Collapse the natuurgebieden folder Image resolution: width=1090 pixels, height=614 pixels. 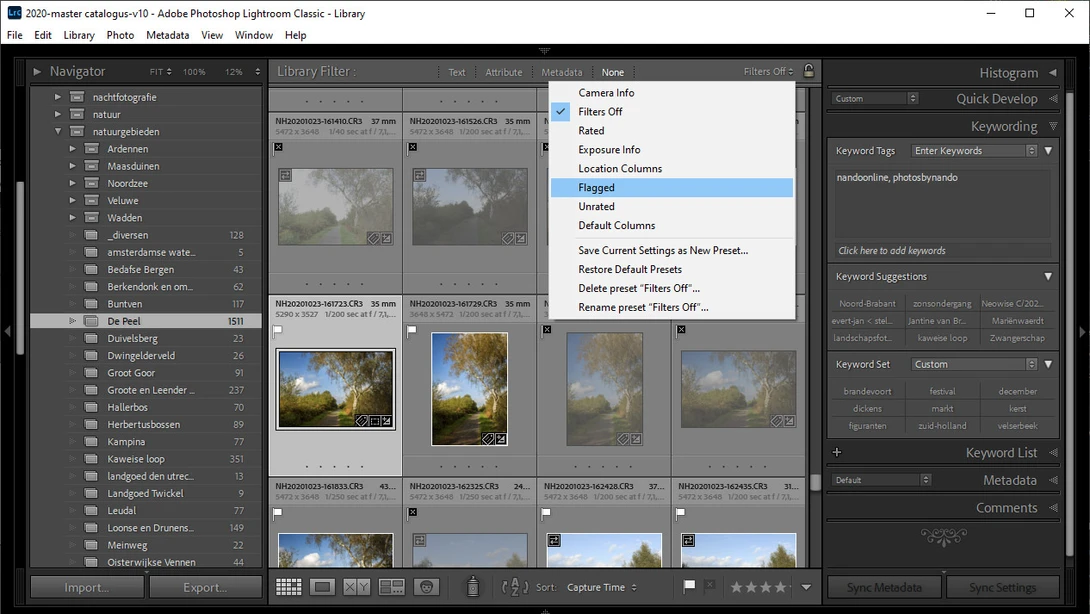58,131
